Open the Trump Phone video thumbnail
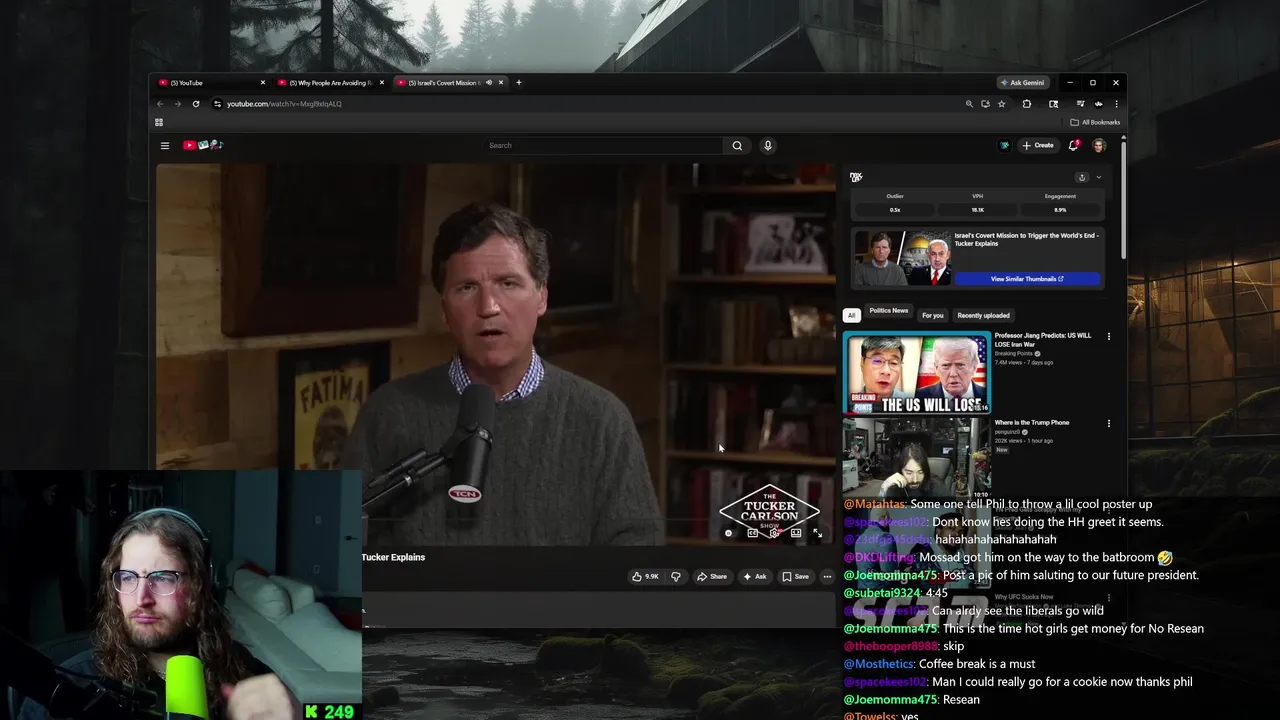The height and width of the screenshot is (720, 1280). [x=917, y=457]
